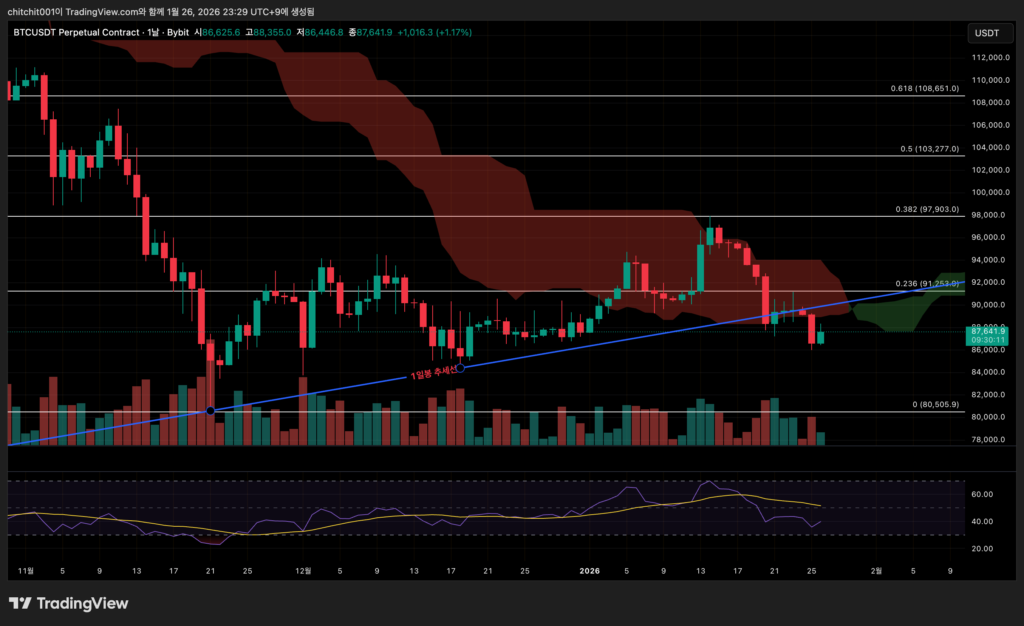Click the 60.00 level on the RSI scale

click(x=981, y=494)
